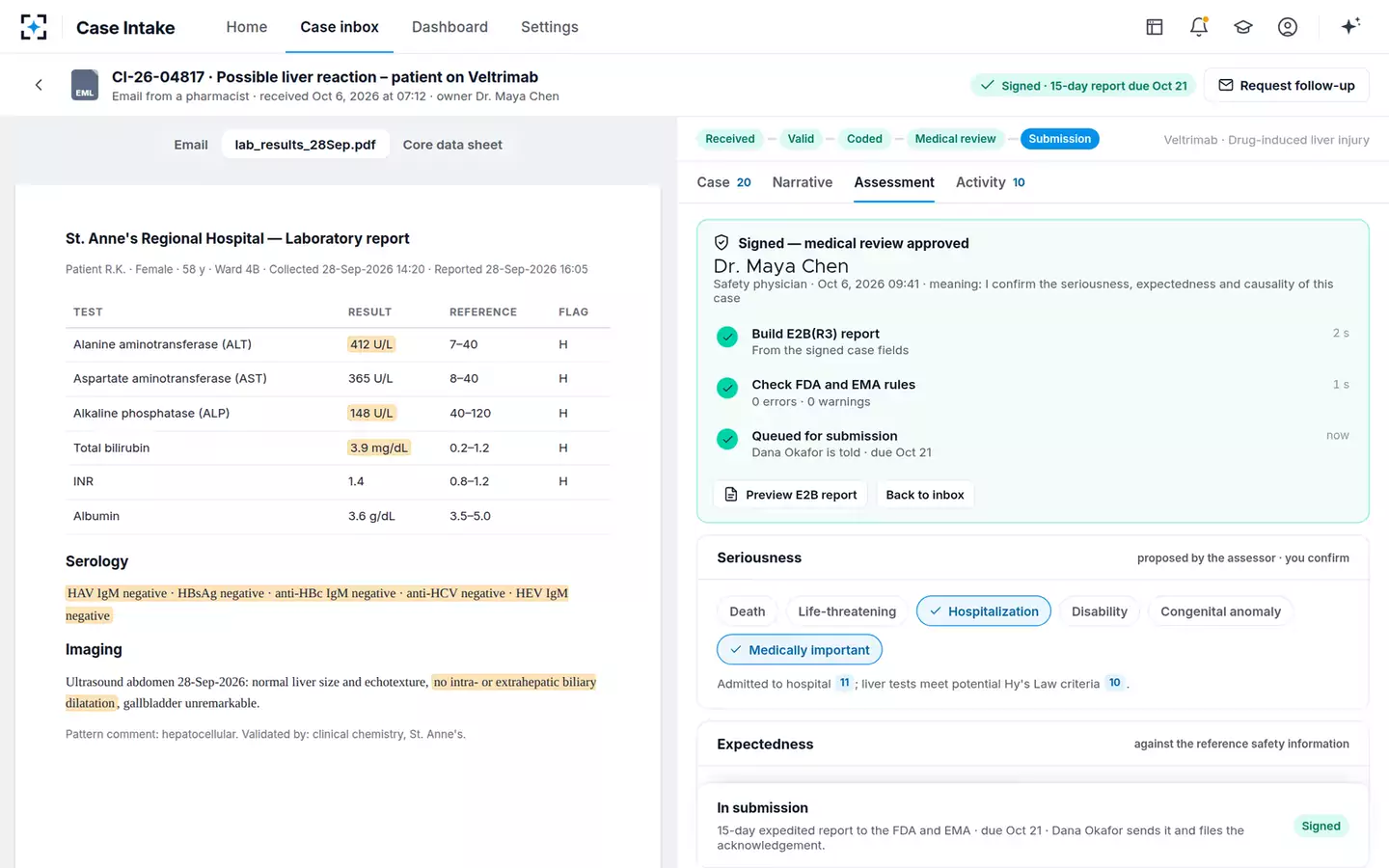Click the Queued for submission checkmark
The height and width of the screenshot is (868, 1389).
point(727,439)
